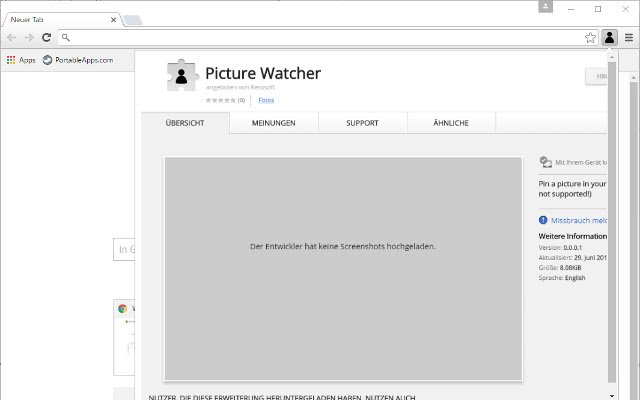The width and height of the screenshot is (640, 400).
Task: Click the Weitere Informationen heading
Action: coord(573,236)
